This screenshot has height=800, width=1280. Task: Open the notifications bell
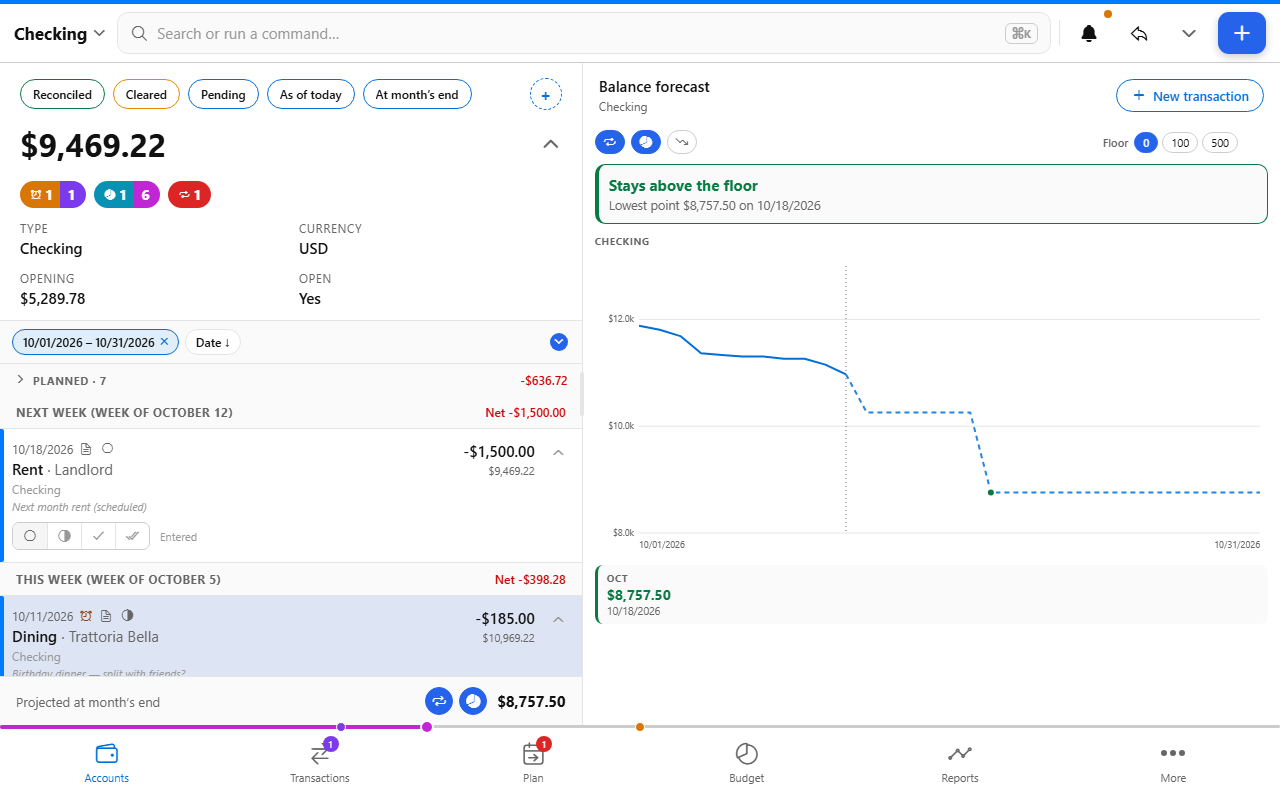tap(1089, 33)
